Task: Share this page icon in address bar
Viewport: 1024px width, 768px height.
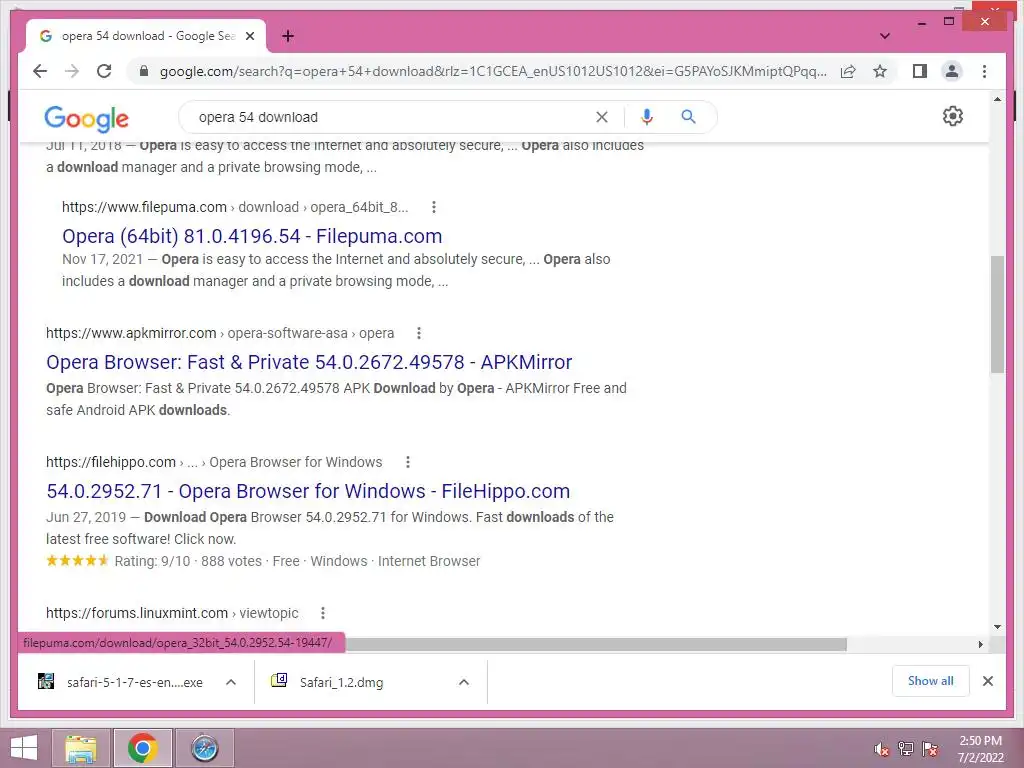Action: pos(848,71)
